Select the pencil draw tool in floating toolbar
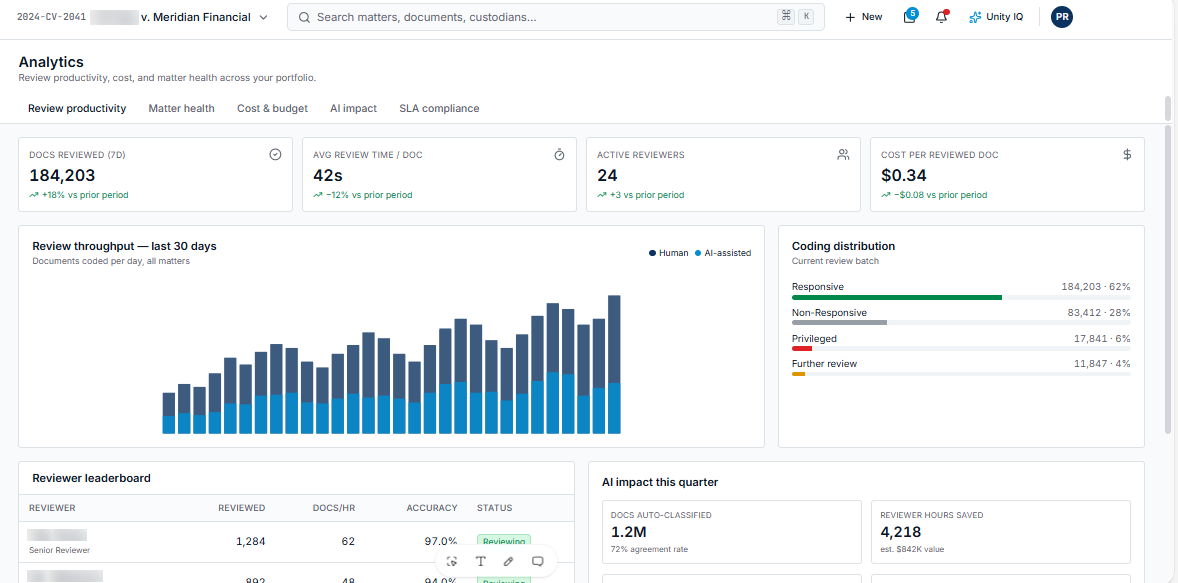 click(x=509, y=561)
